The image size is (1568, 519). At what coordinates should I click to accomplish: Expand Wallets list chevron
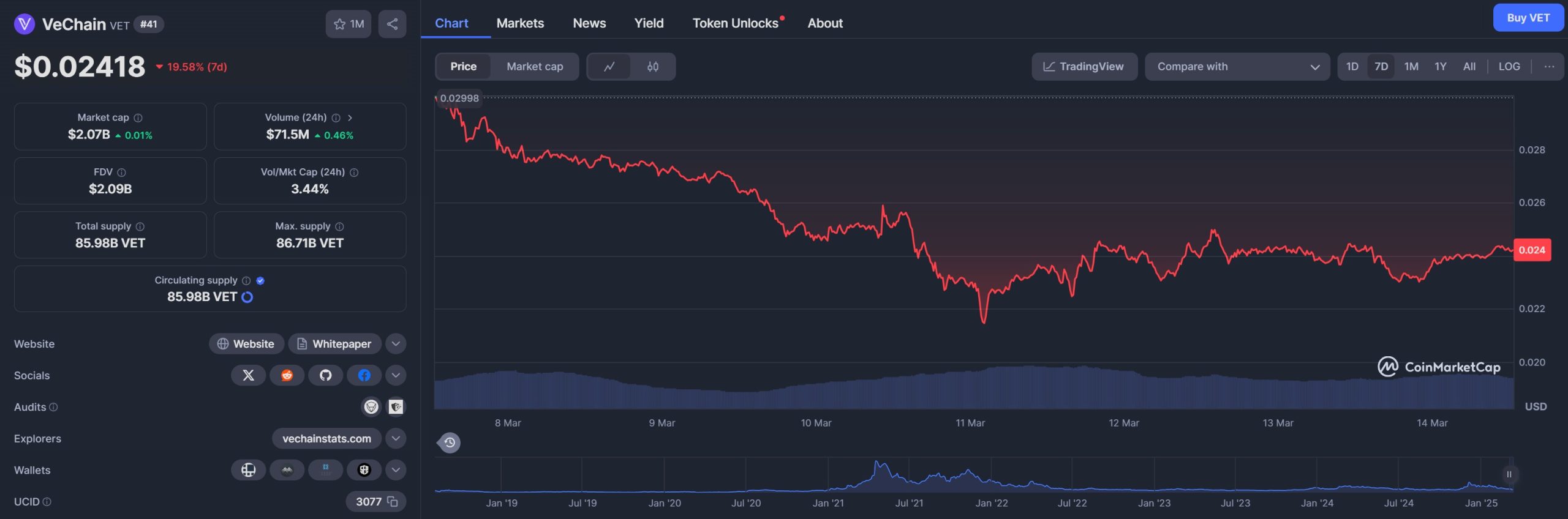pos(396,470)
